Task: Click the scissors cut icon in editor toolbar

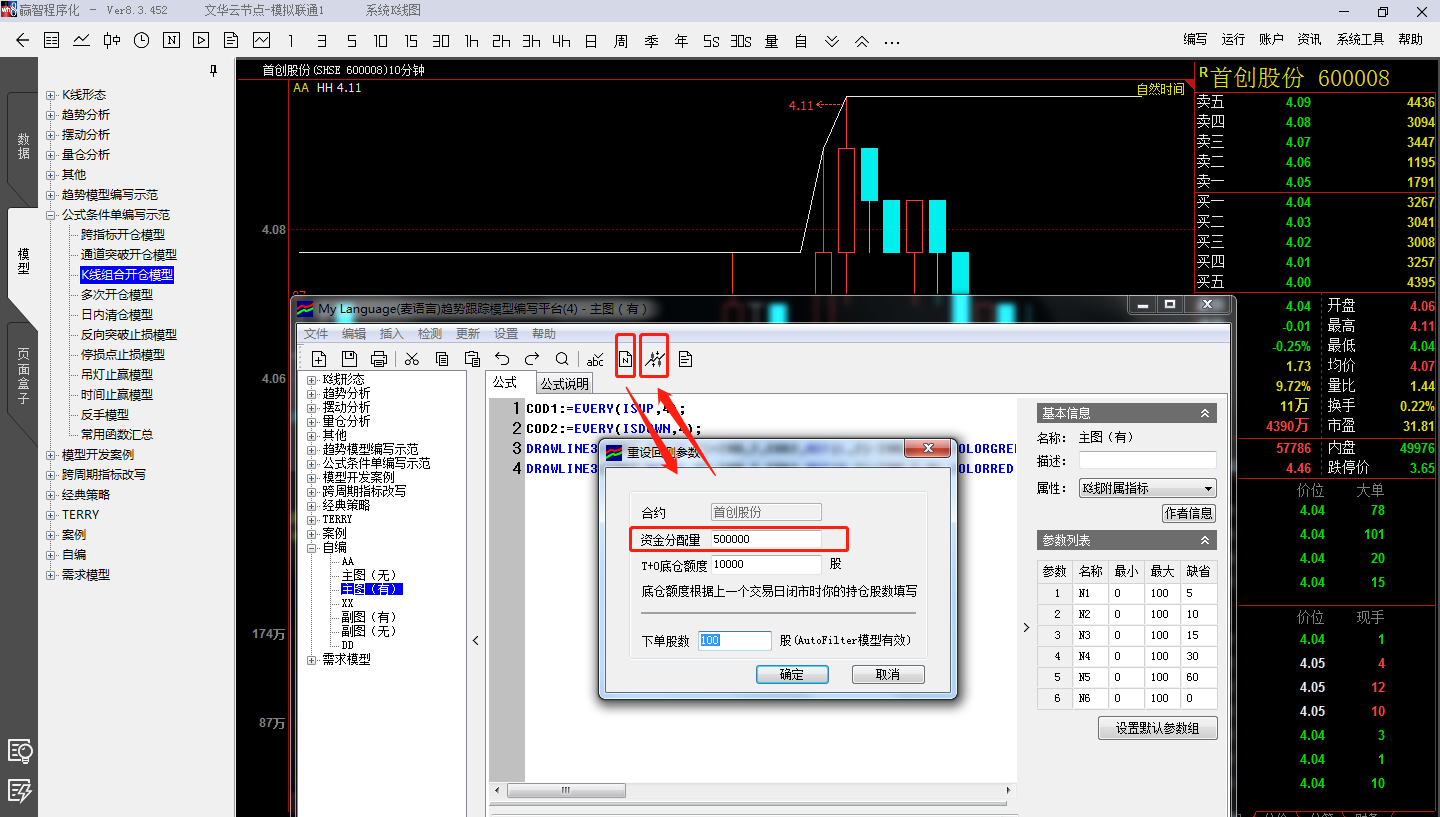Action: [411, 359]
